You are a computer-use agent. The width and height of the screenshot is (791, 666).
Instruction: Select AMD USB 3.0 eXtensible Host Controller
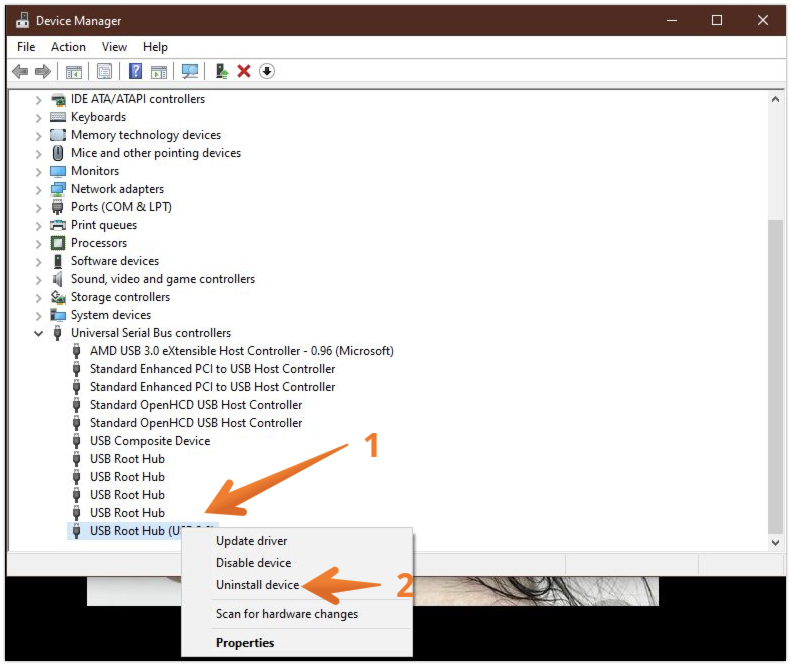pos(241,351)
